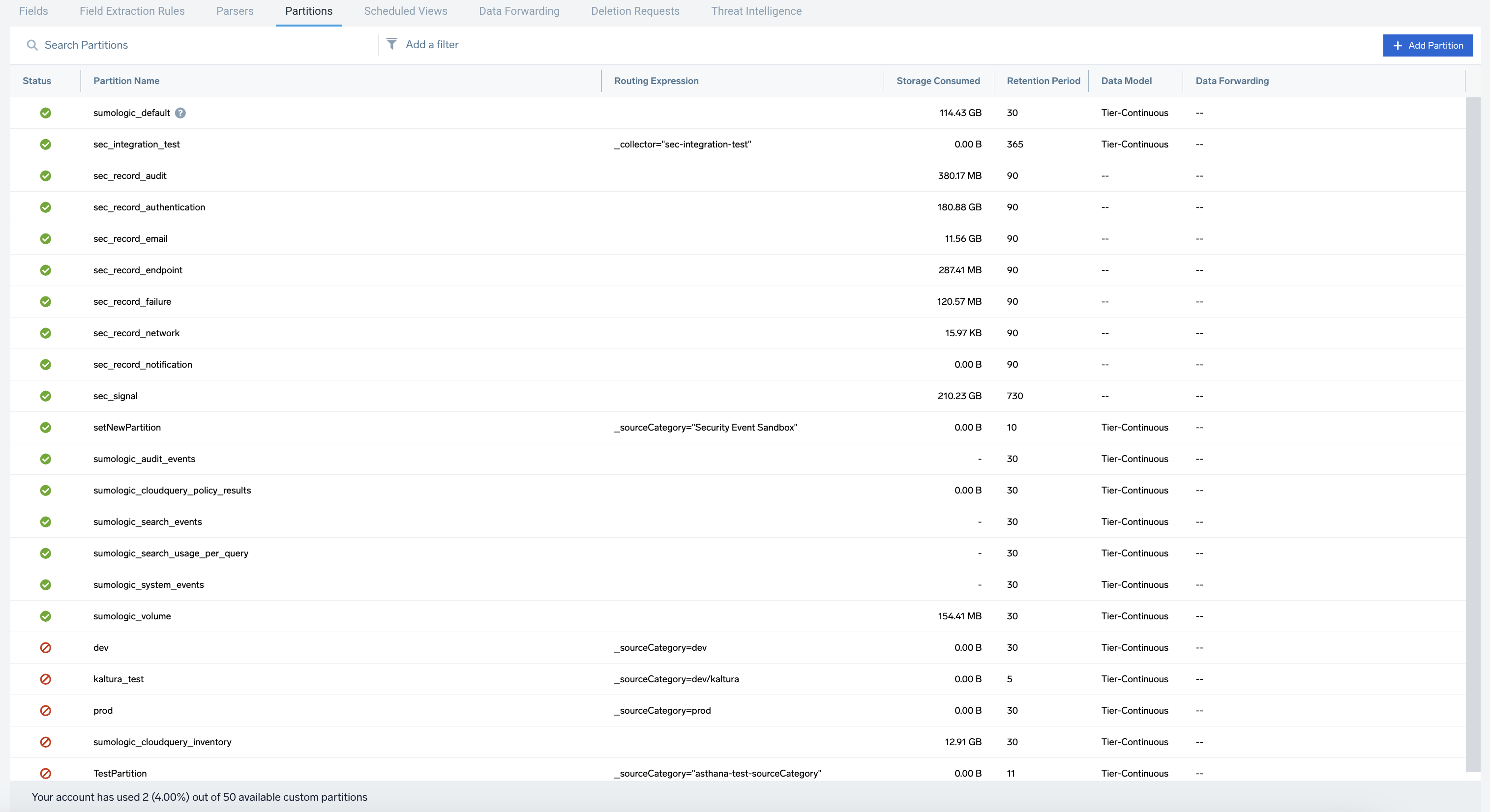Click the Add a filter control
The width and height of the screenshot is (1490, 812).
click(431, 45)
